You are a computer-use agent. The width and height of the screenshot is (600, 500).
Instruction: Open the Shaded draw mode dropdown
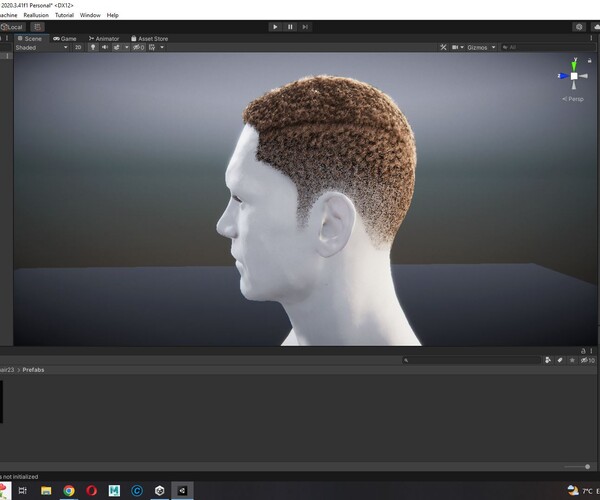point(41,47)
